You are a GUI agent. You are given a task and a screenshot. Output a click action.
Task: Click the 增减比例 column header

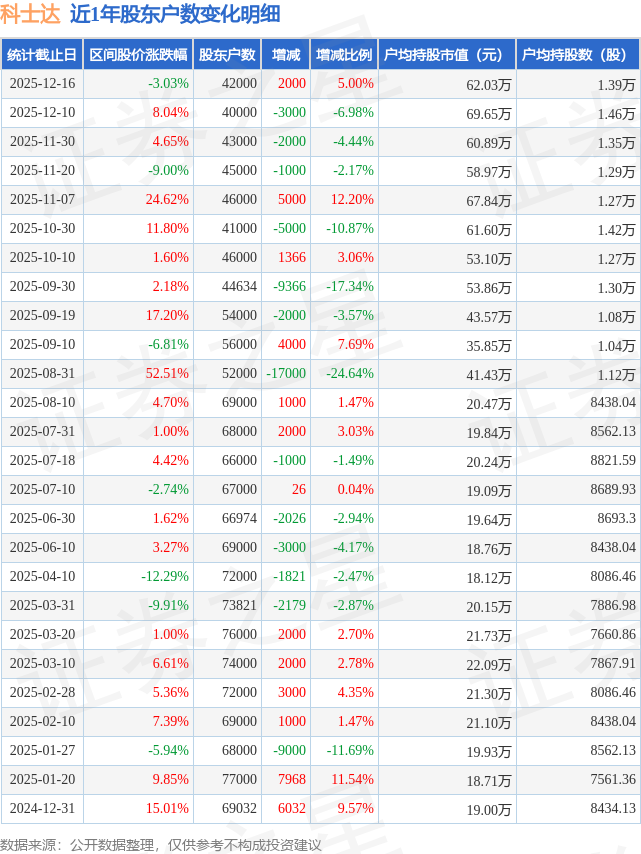[x=344, y=55]
